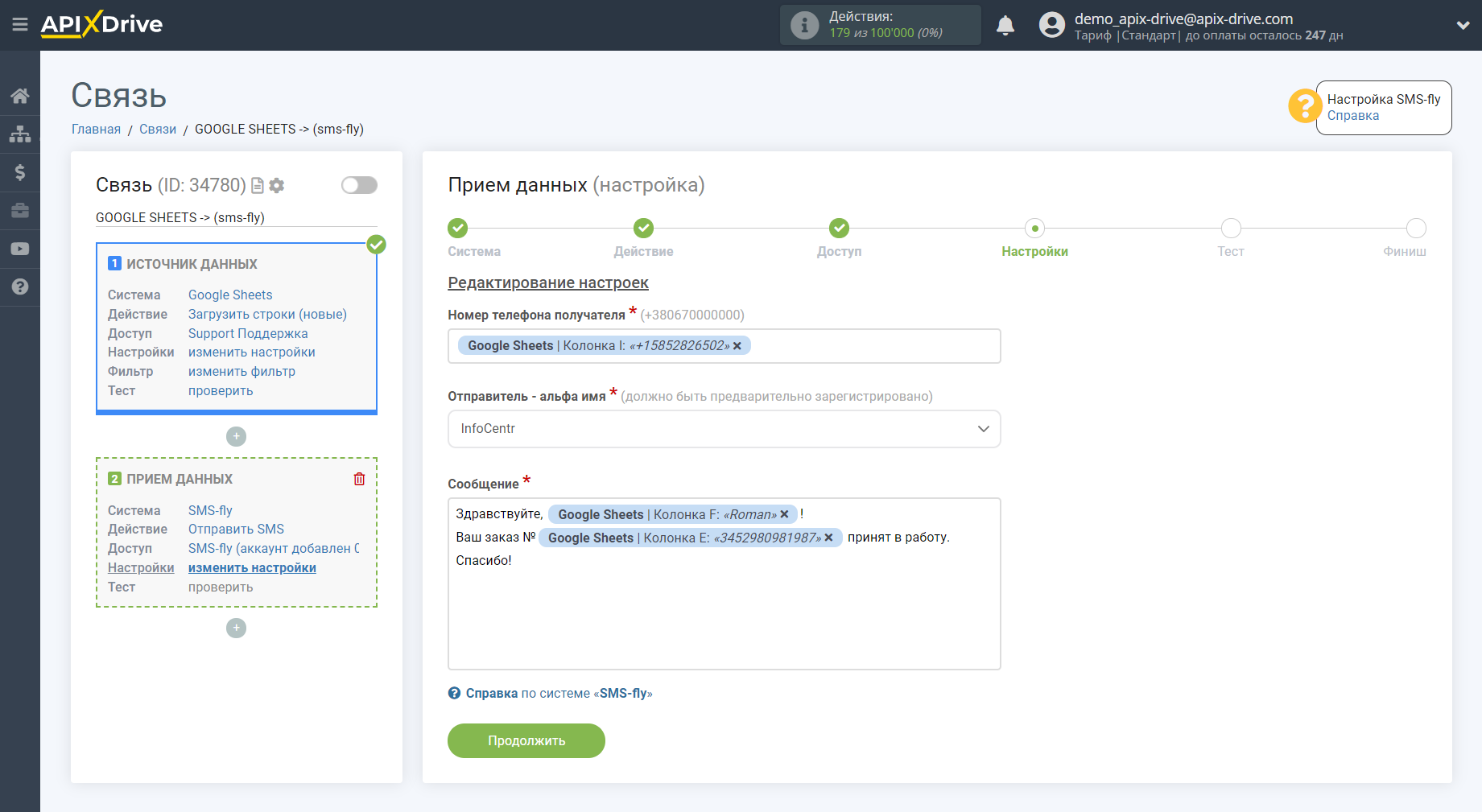Toggle the connection on/off switch
The width and height of the screenshot is (1482, 812).
click(x=359, y=185)
